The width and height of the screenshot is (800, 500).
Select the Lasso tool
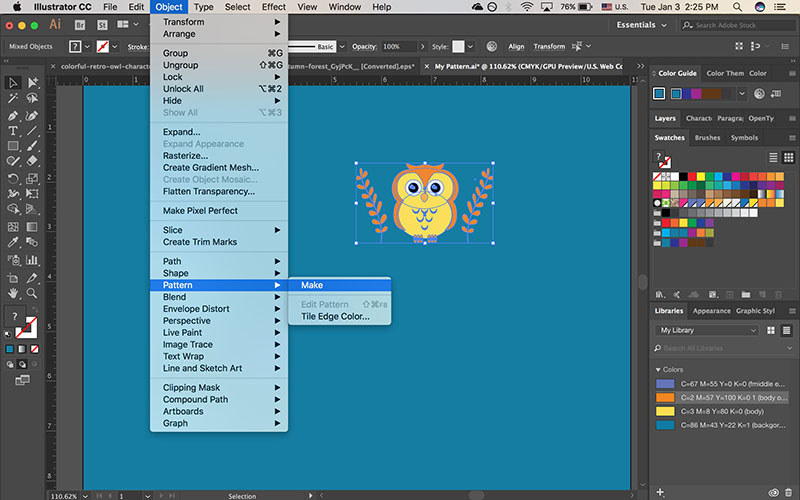pyautogui.click(x=32, y=98)
